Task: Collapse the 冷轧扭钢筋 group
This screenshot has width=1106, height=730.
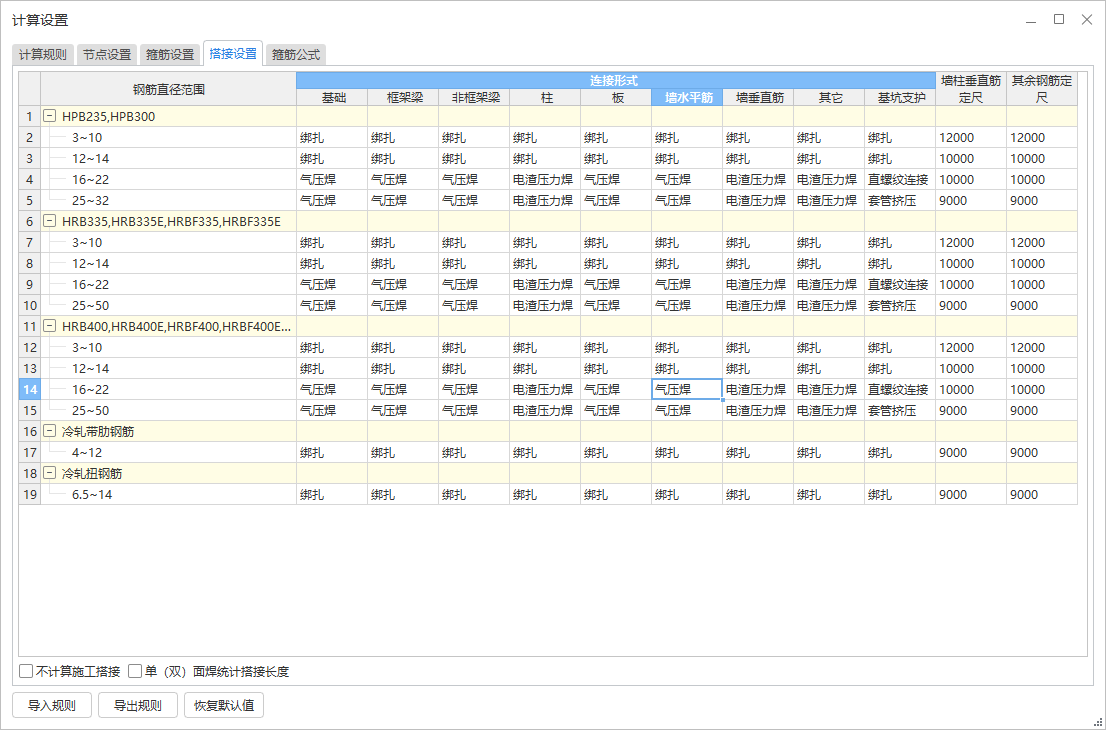Action: click(x=50, y=474)
